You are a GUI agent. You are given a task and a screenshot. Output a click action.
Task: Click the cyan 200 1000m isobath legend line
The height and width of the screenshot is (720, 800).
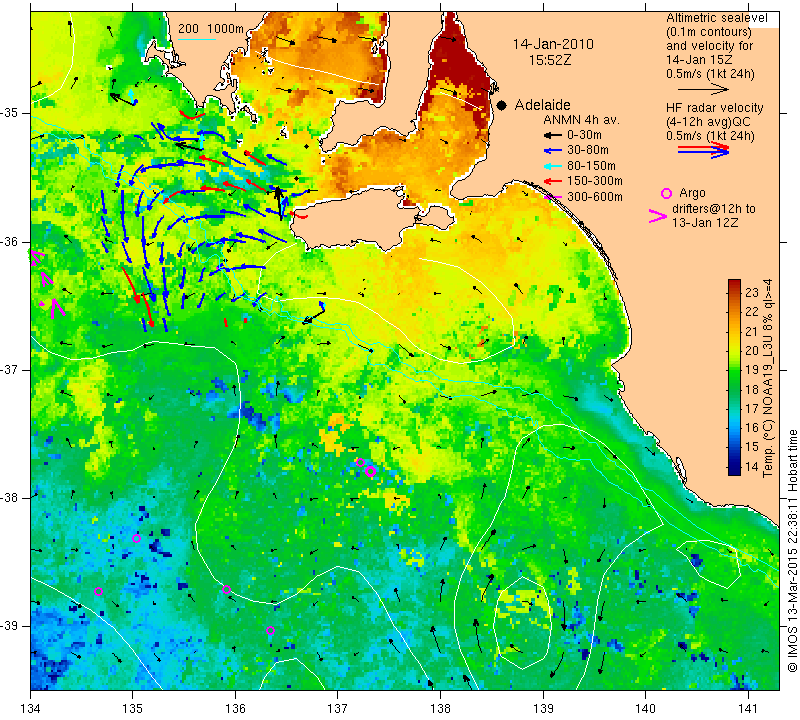click(x=197, y=39)
